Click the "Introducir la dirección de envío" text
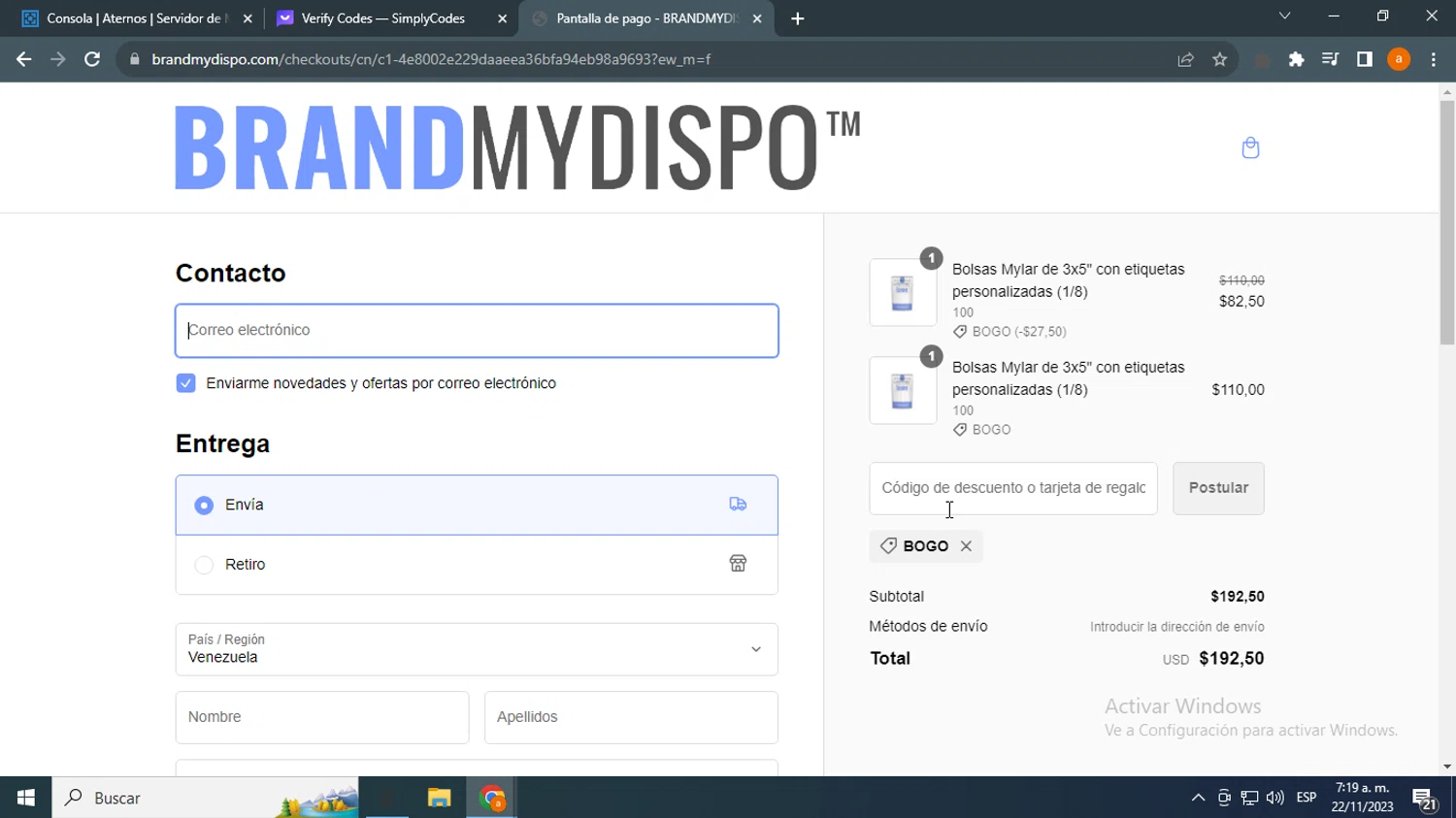This screenshot has height=818, width=1456. 1176,627
